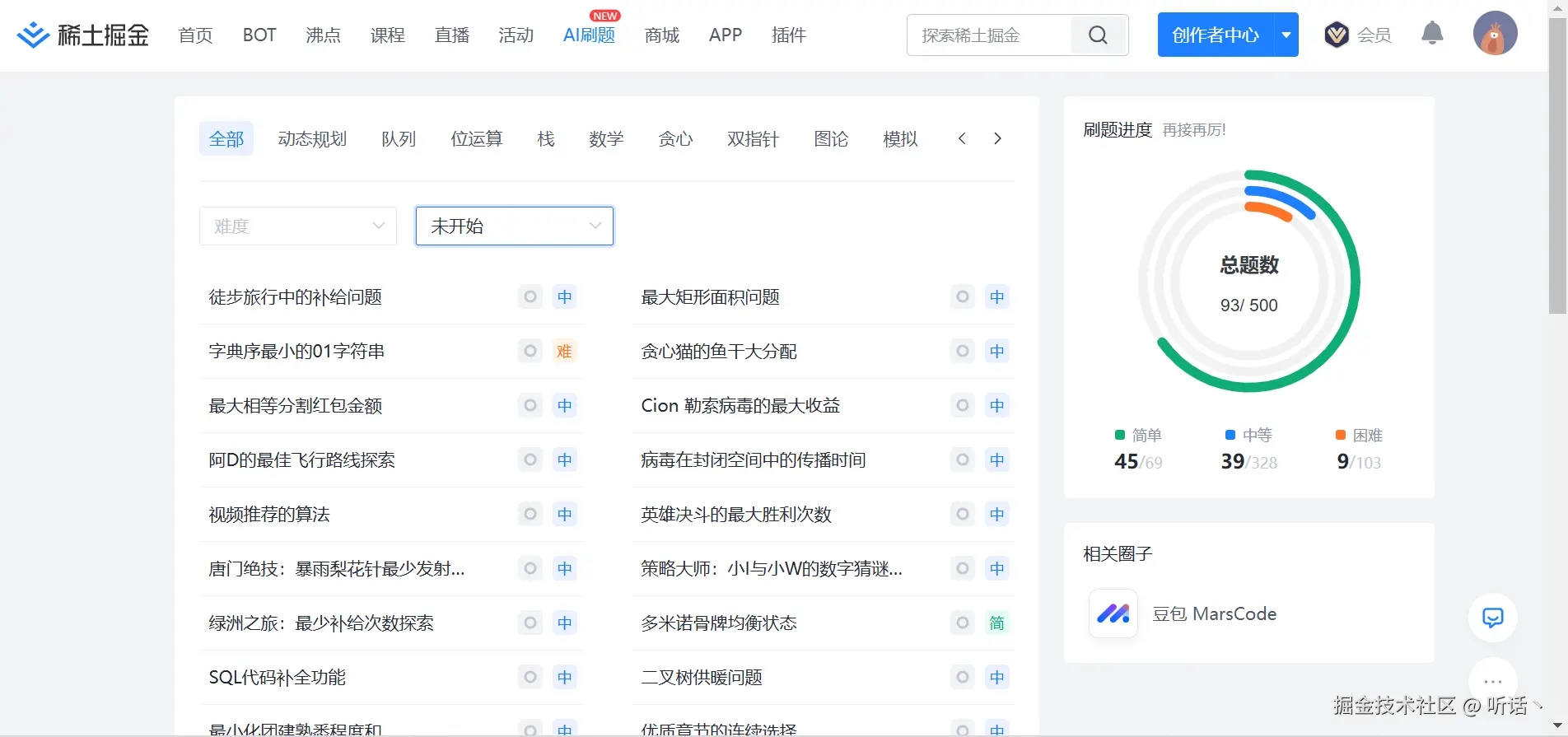1568x737 pixels.
Task: Expand the 创作者中心 dropdown arrow
Action: click(1286, 35)
